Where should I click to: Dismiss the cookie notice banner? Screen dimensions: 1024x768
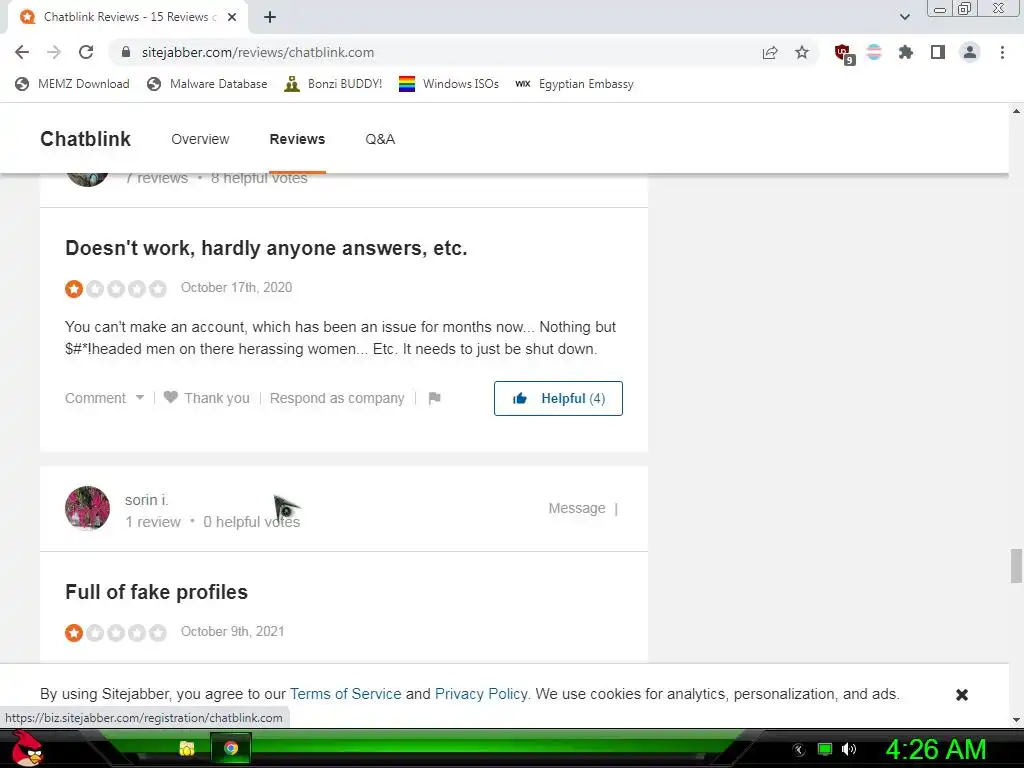tap(961, 694)
